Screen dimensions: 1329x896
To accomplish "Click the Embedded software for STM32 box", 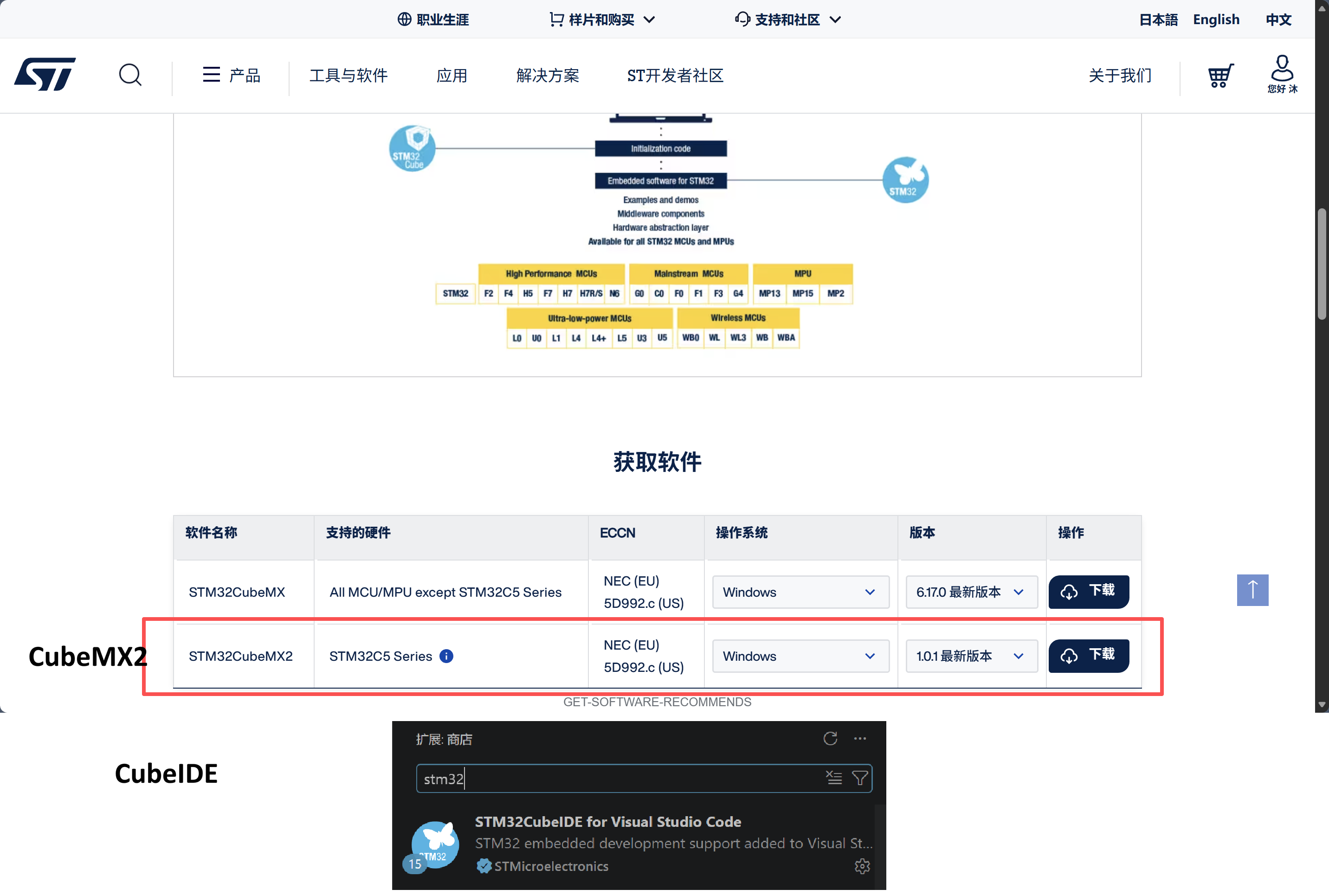I will click(660, 180).
